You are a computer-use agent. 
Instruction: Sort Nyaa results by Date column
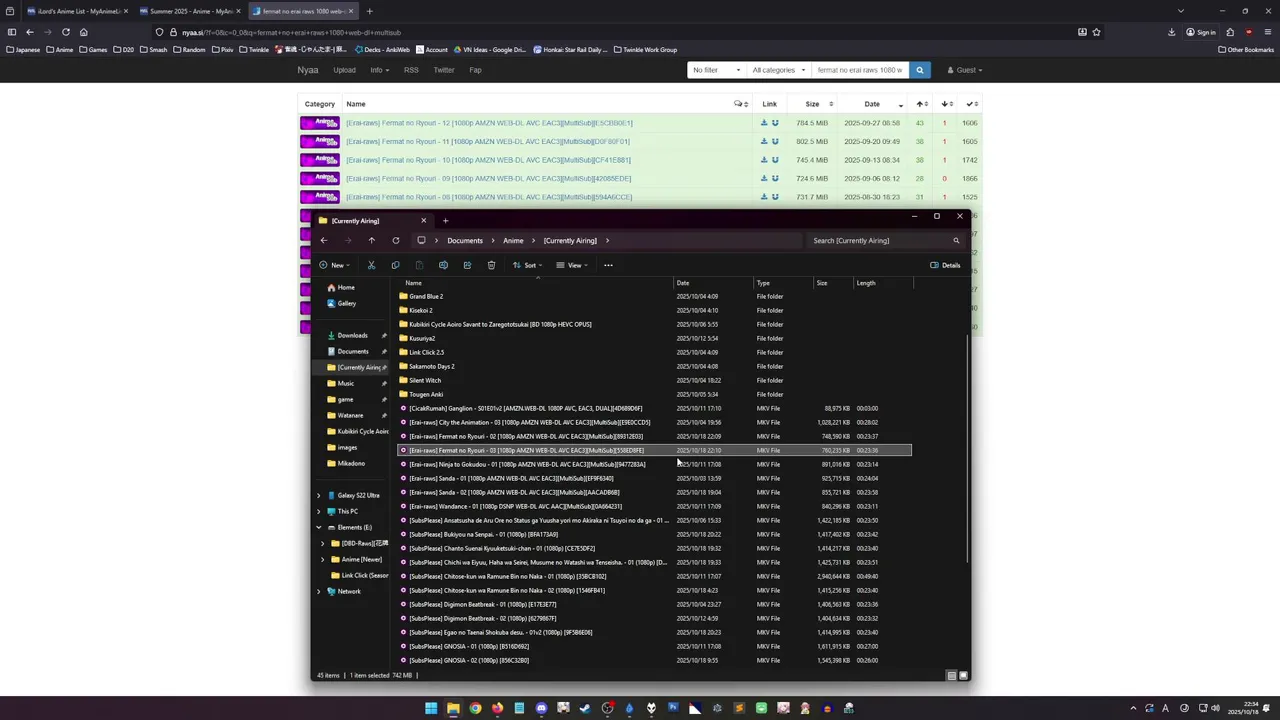pyautogui.click(x=872, y=104)
